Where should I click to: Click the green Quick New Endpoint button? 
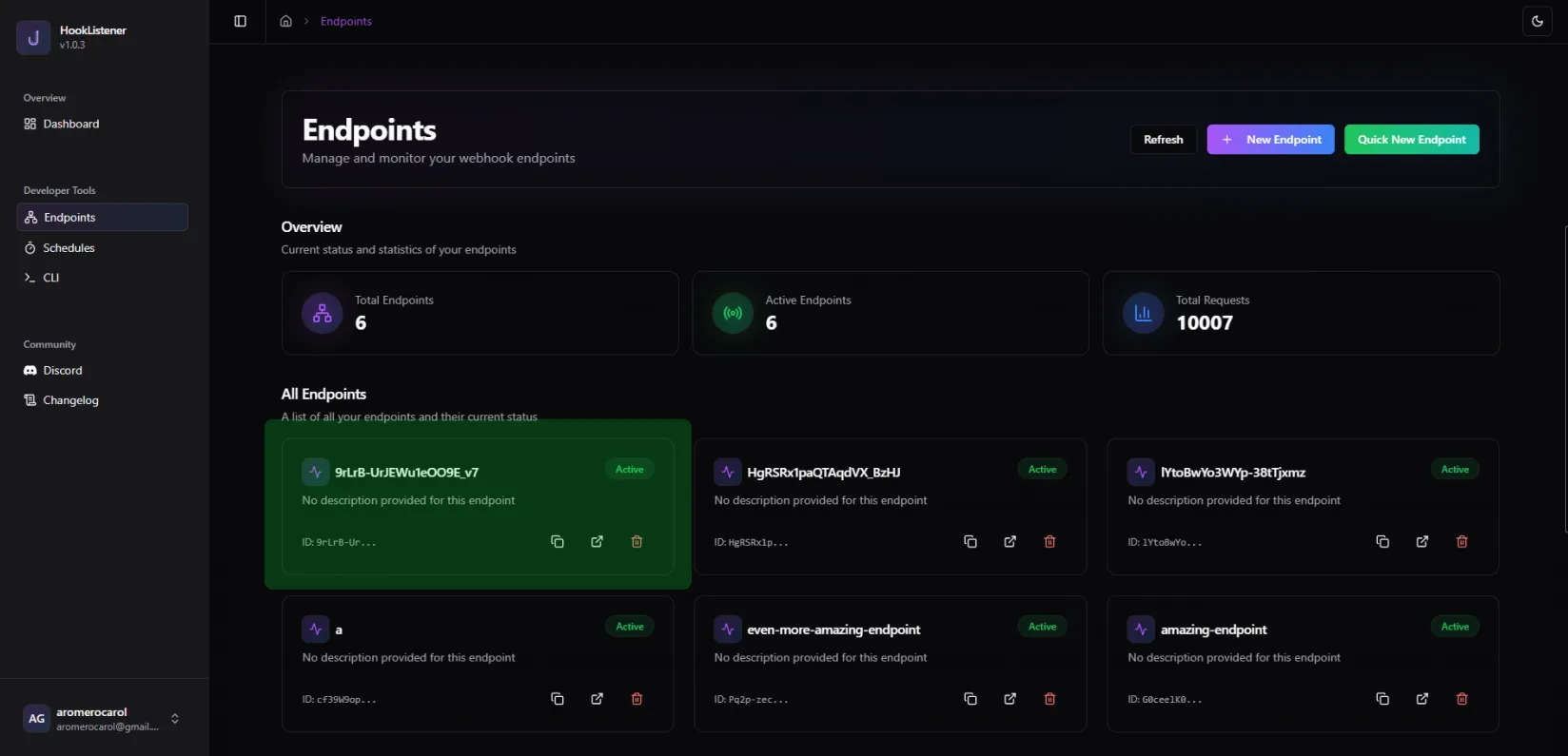1411,140
